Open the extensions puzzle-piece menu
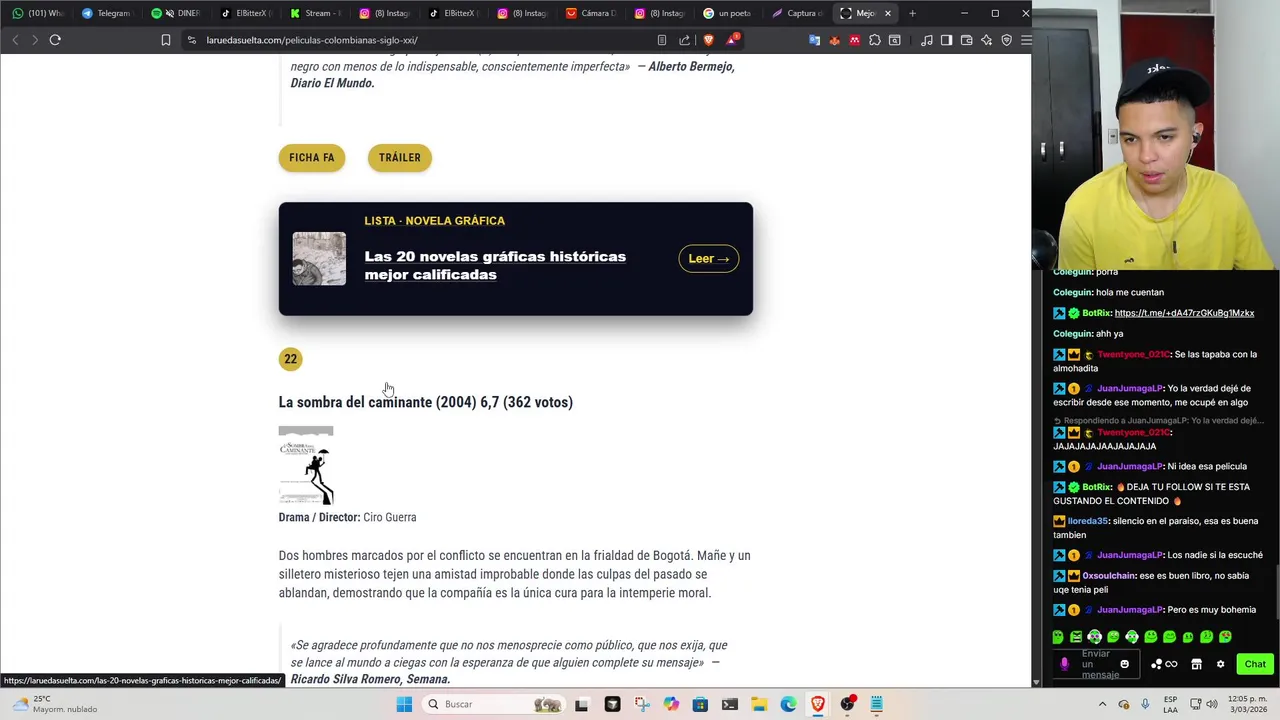Image resolution: width=1280 pixels, height=720 pixels. tap(875, 40)
